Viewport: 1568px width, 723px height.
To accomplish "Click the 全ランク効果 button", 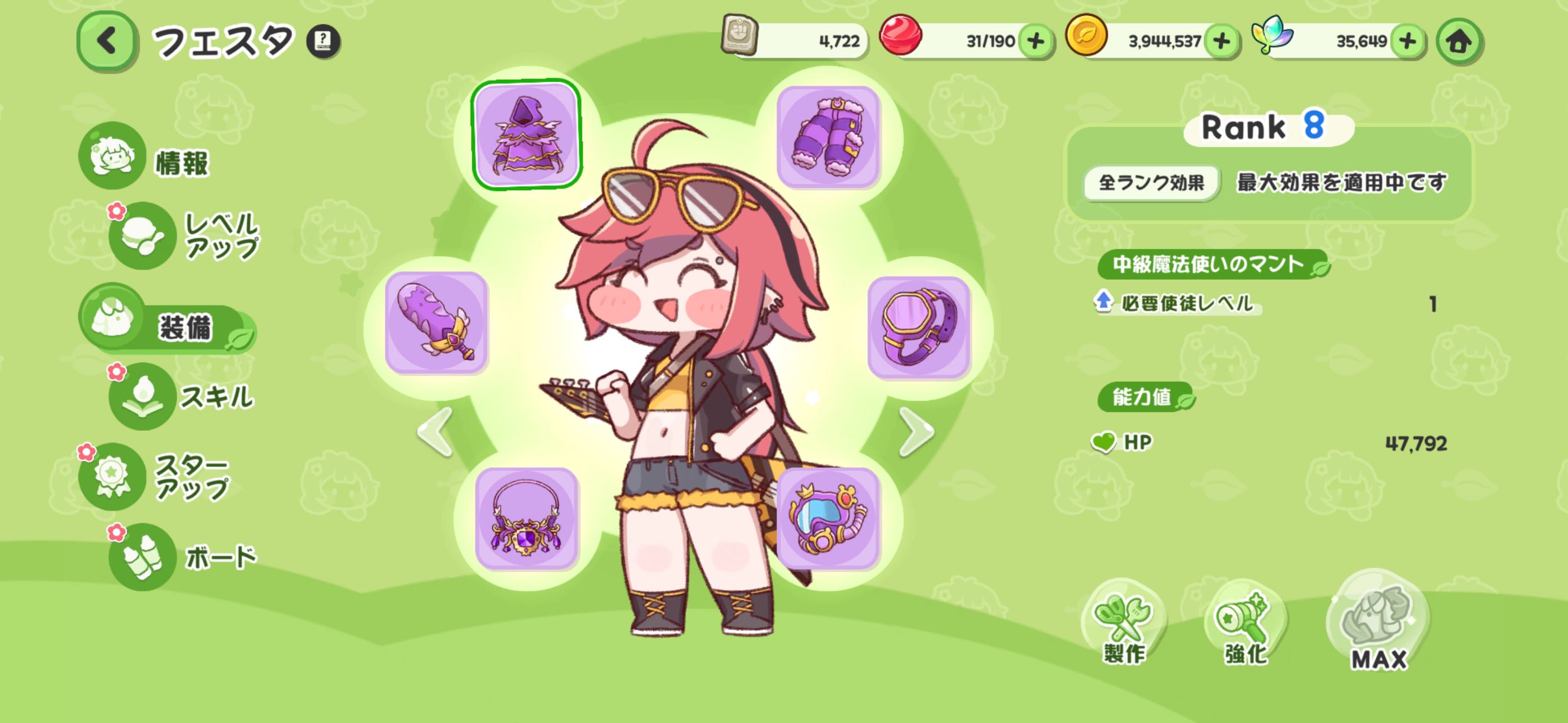I will (x=1152, y=183).
